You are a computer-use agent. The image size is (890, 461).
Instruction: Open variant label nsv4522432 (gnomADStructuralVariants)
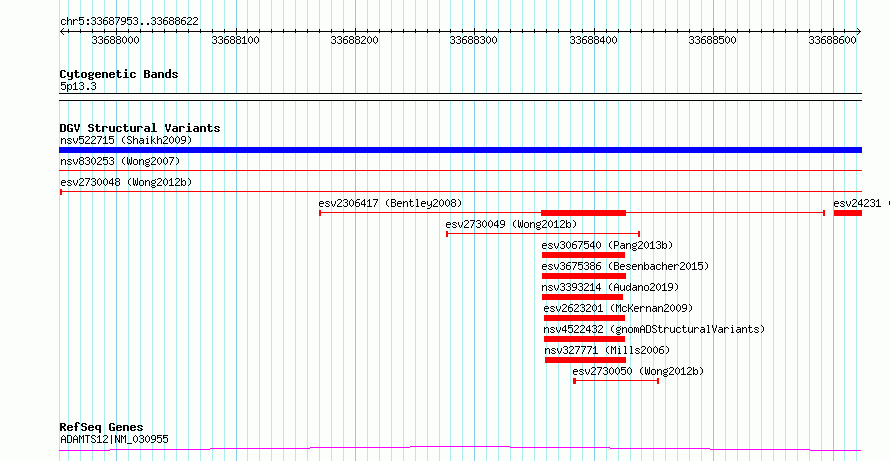click(x=654, y=329)
